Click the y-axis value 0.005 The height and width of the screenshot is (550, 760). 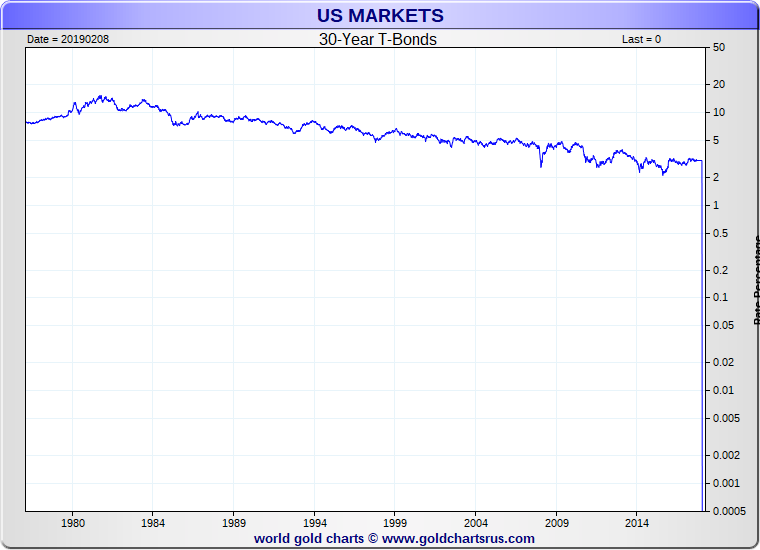(x=727, y=418)
